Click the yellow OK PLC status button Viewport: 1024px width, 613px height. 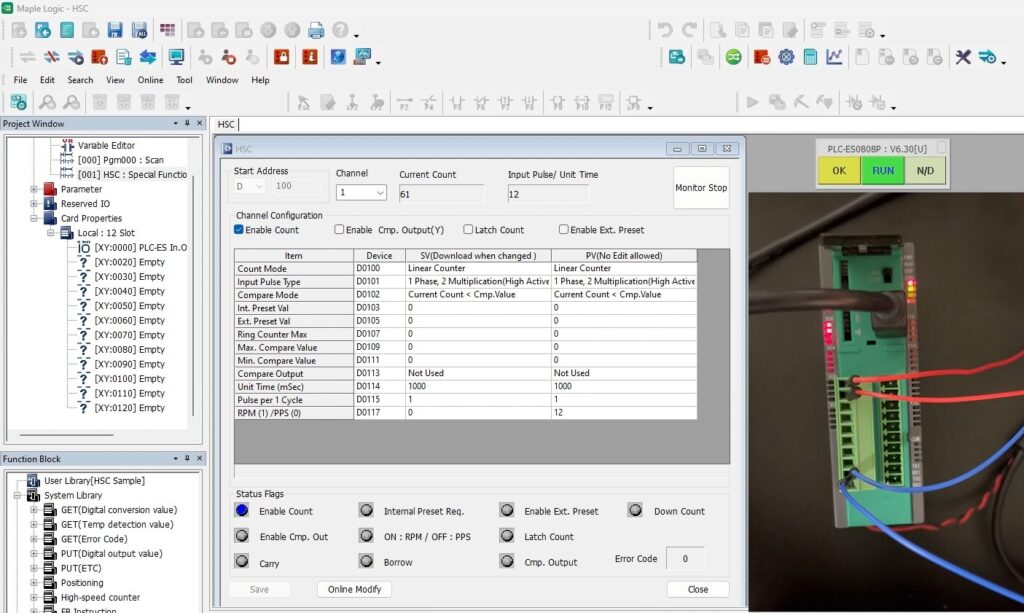click(x=839, y=170)
